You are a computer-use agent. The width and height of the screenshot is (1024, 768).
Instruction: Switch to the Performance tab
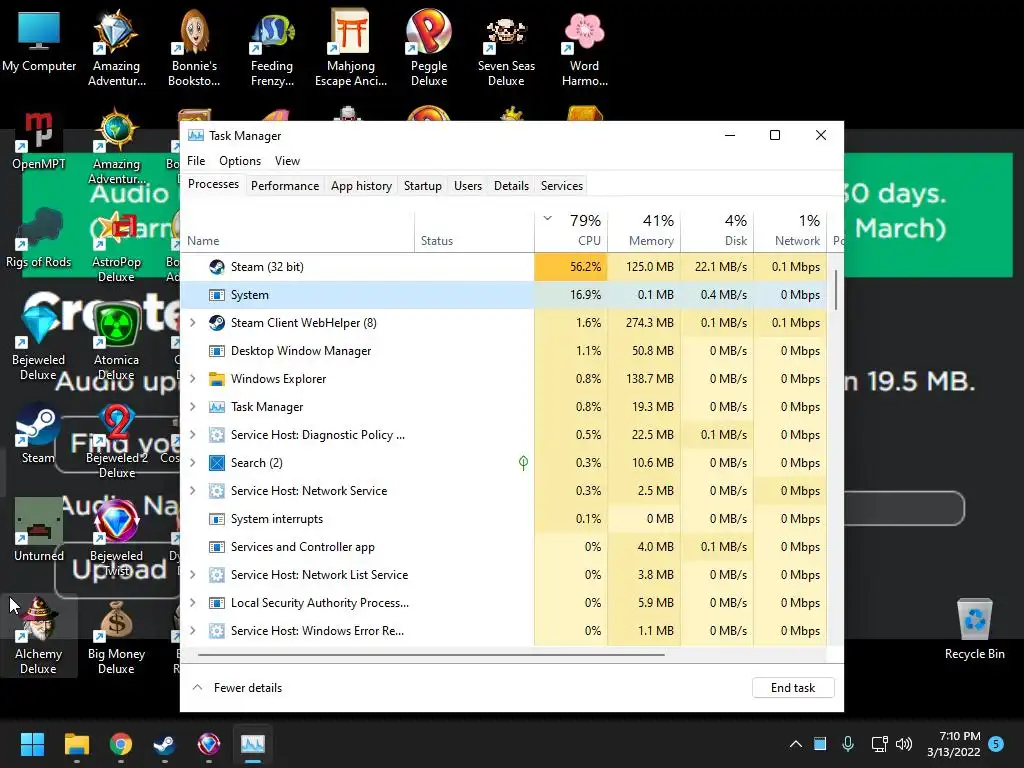coord(285,185)
